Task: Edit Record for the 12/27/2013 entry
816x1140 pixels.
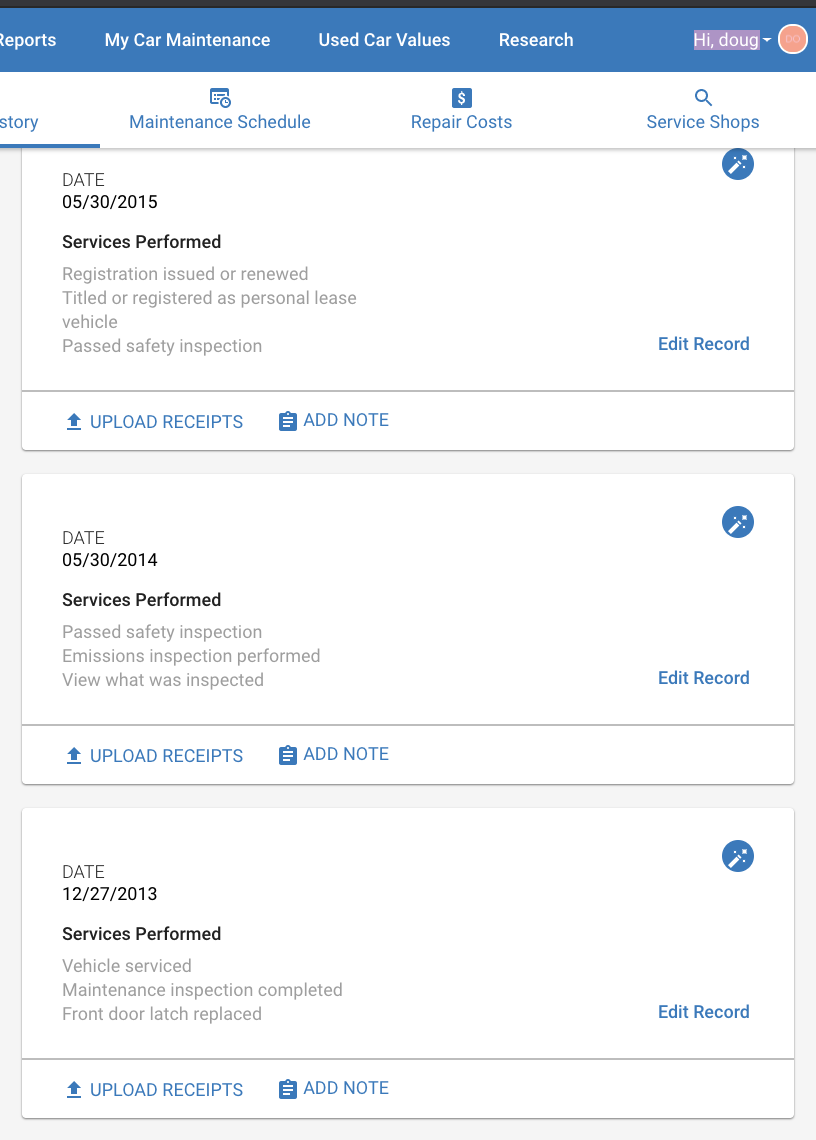Action: click(703, 1012)
